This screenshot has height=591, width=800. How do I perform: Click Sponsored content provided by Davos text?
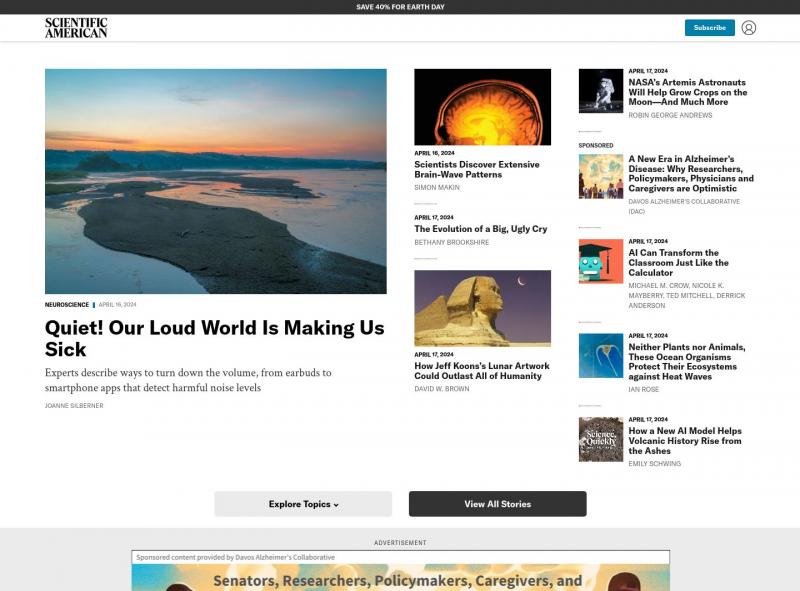[x=235, y=557]
